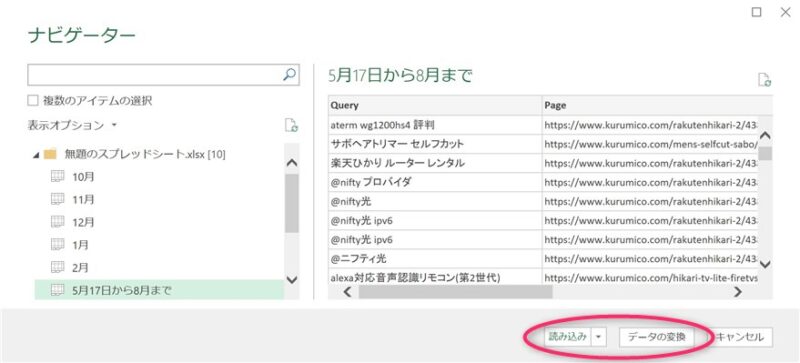Click the preview horizontal scroll right arrow
Viewport: 800px width, 363px height.
(x=738, y=292)
